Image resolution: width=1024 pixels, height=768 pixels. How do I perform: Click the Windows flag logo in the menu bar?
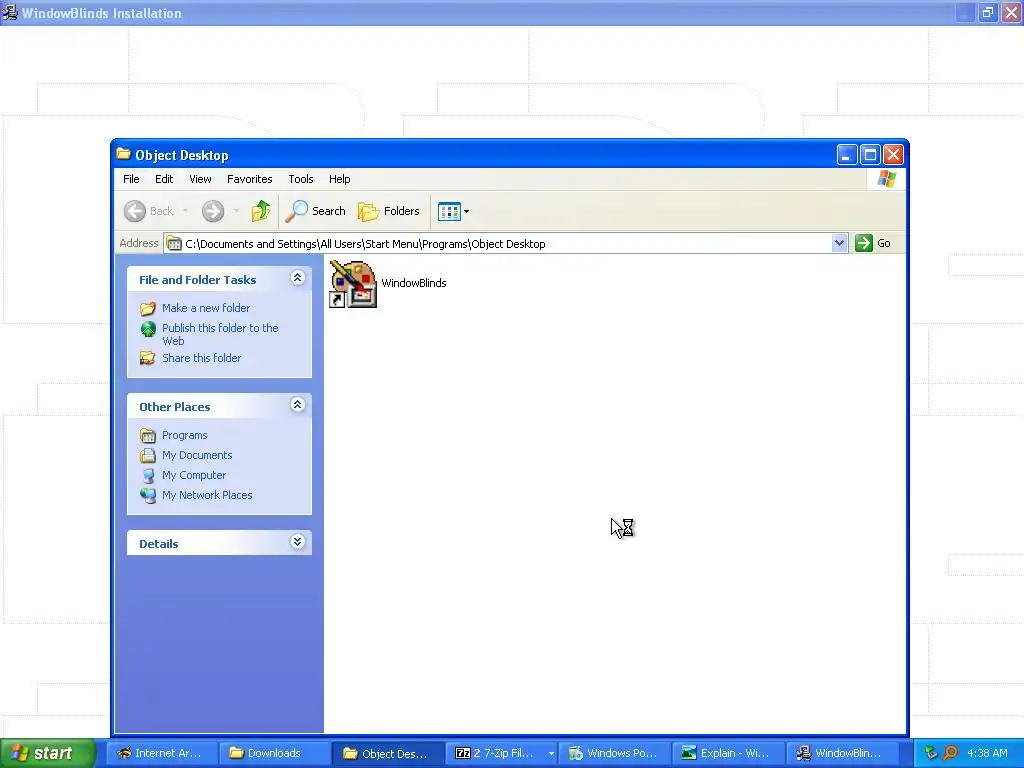[887, 179]
